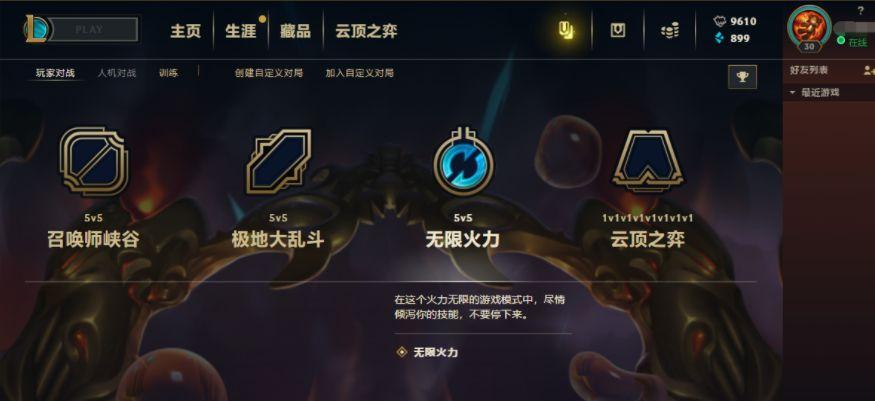Click the trophy icon button
This screenshot has width=875, height=401.
click(x=742, y=77)
